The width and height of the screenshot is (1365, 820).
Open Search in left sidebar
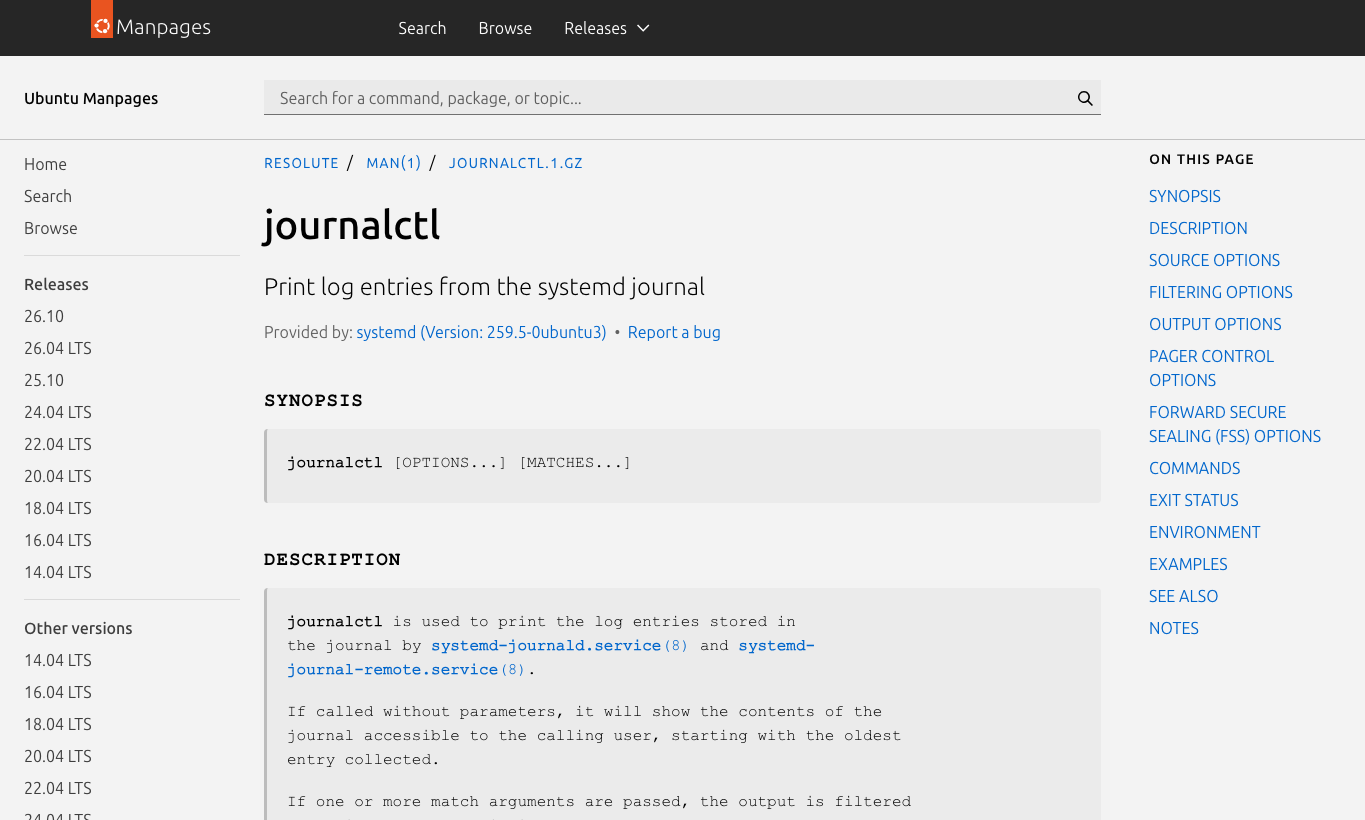(x=48, y=196)
